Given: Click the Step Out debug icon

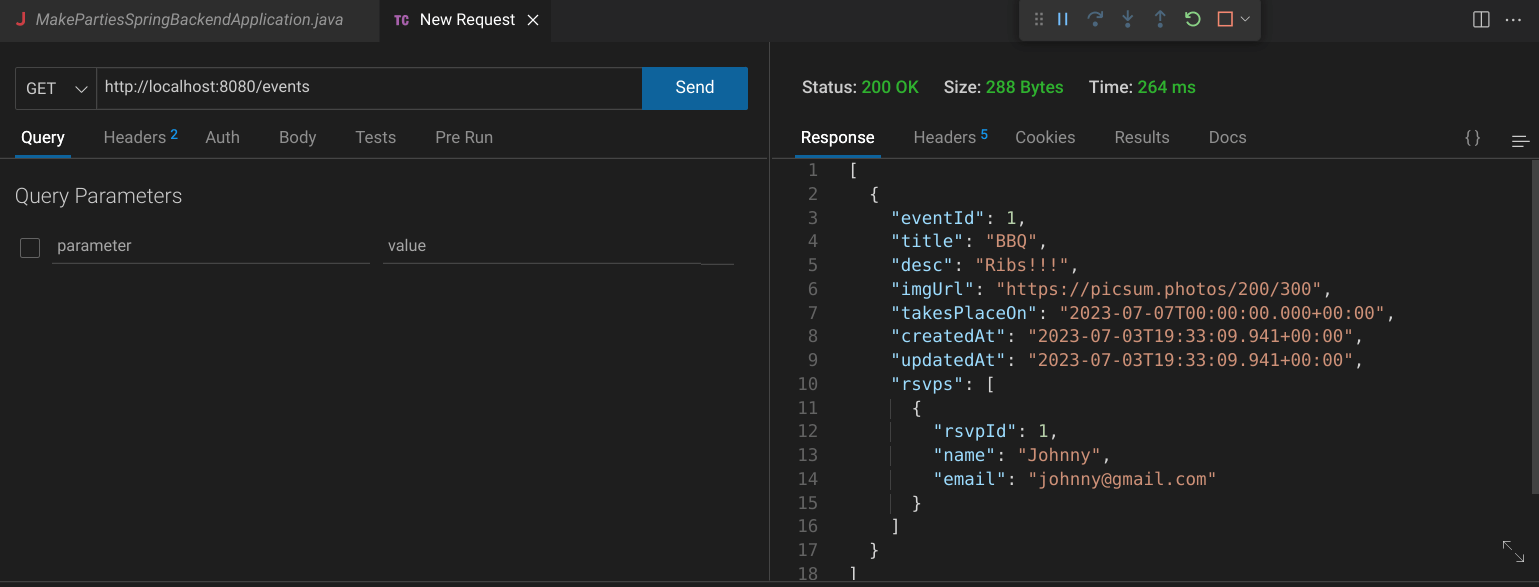Looking at the screenshot, I should click(1160, 19).
